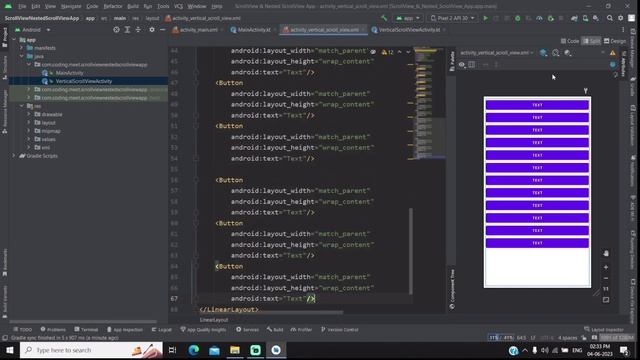Switch editor to Code view mode
Viewport: 640px width, 360px height.
coord(570,41)
